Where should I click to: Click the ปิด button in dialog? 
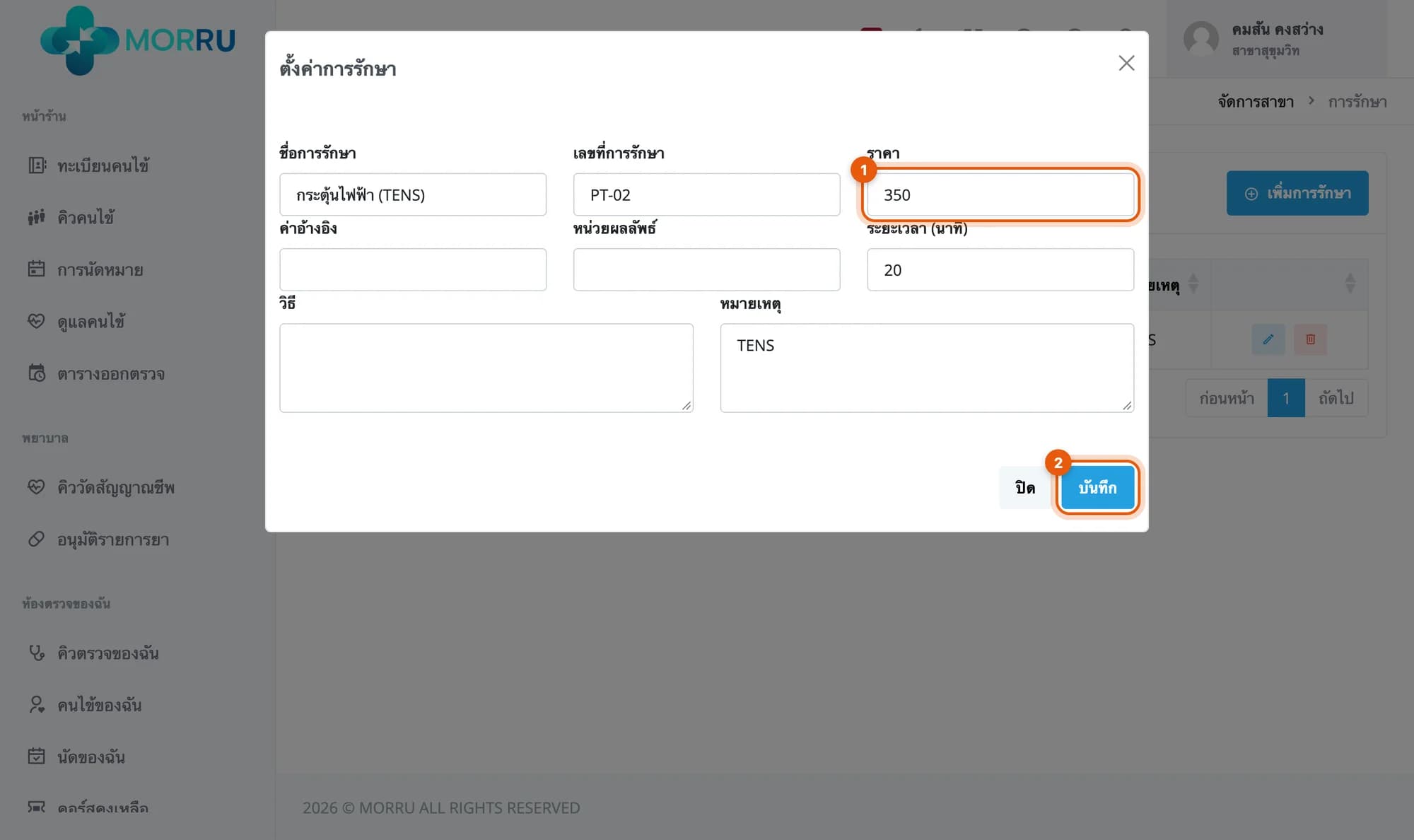point(1025,487)
